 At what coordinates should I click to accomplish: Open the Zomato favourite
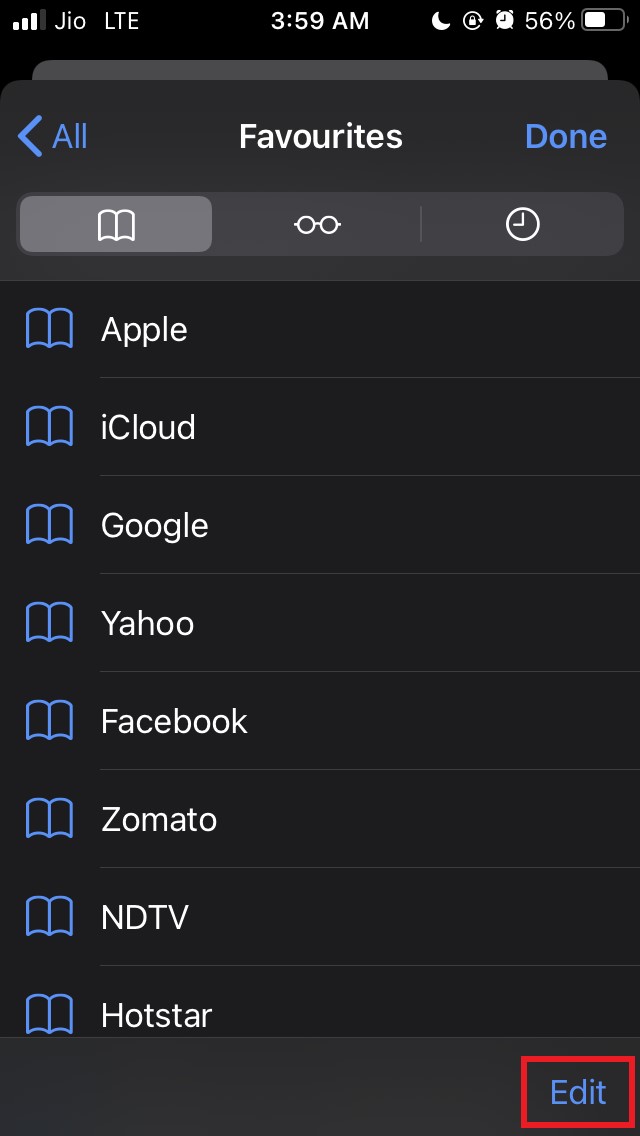[x=158, y=818]
